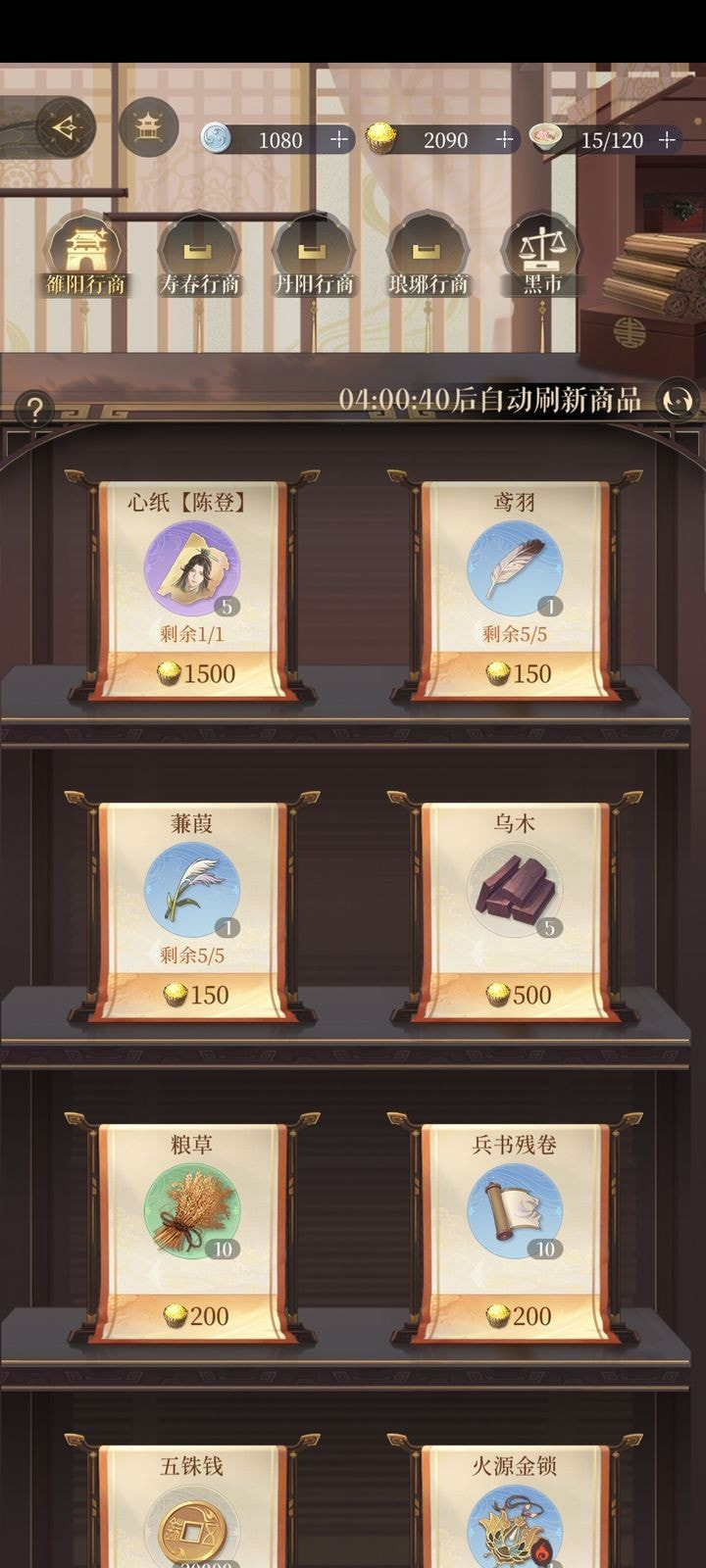Viewport: 706px width, 1568px height.
Task: Refresh shop goods with the circular arrows icon
Action: (x=679, y=401)
